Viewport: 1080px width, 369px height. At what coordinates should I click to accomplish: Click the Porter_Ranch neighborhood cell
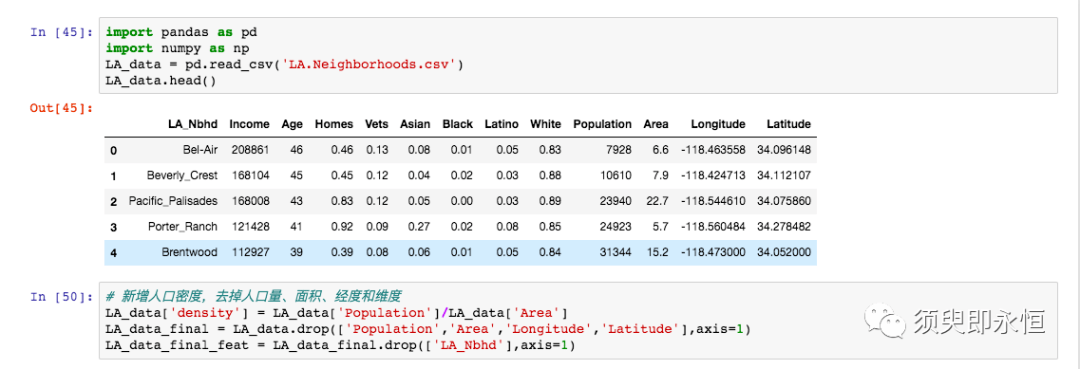[x=183, y=226]
